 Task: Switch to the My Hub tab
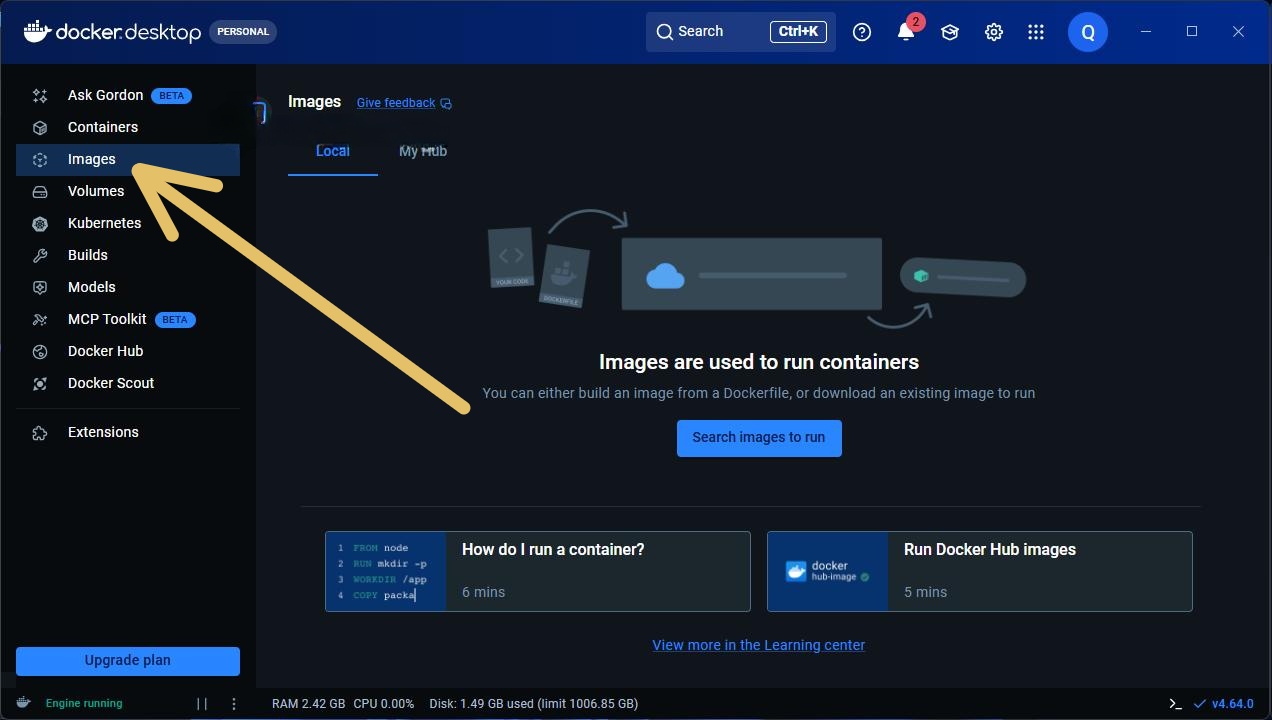point(423,152)
